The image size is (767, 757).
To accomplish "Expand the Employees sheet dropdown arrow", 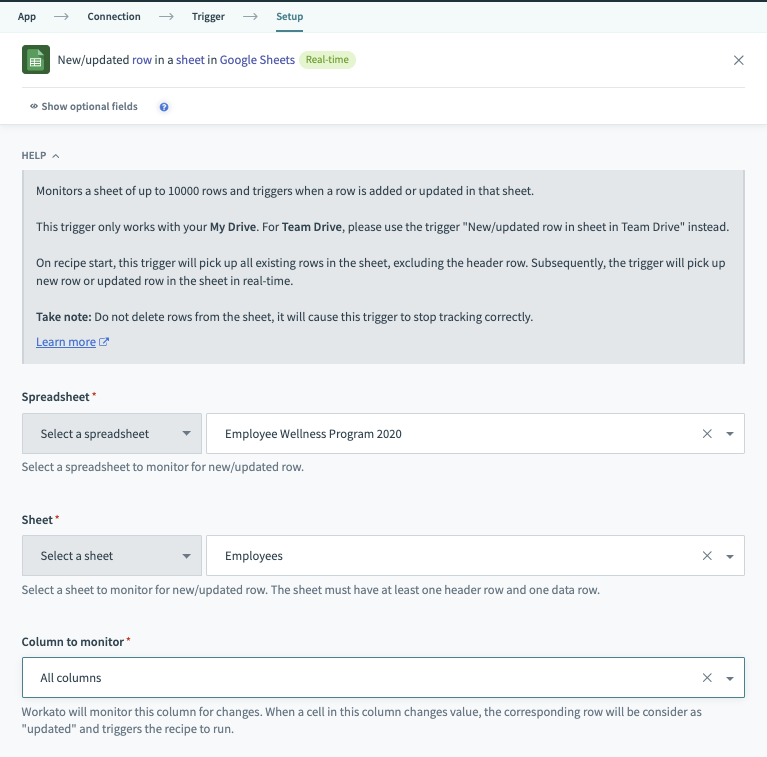I will [x=730, y=556].
